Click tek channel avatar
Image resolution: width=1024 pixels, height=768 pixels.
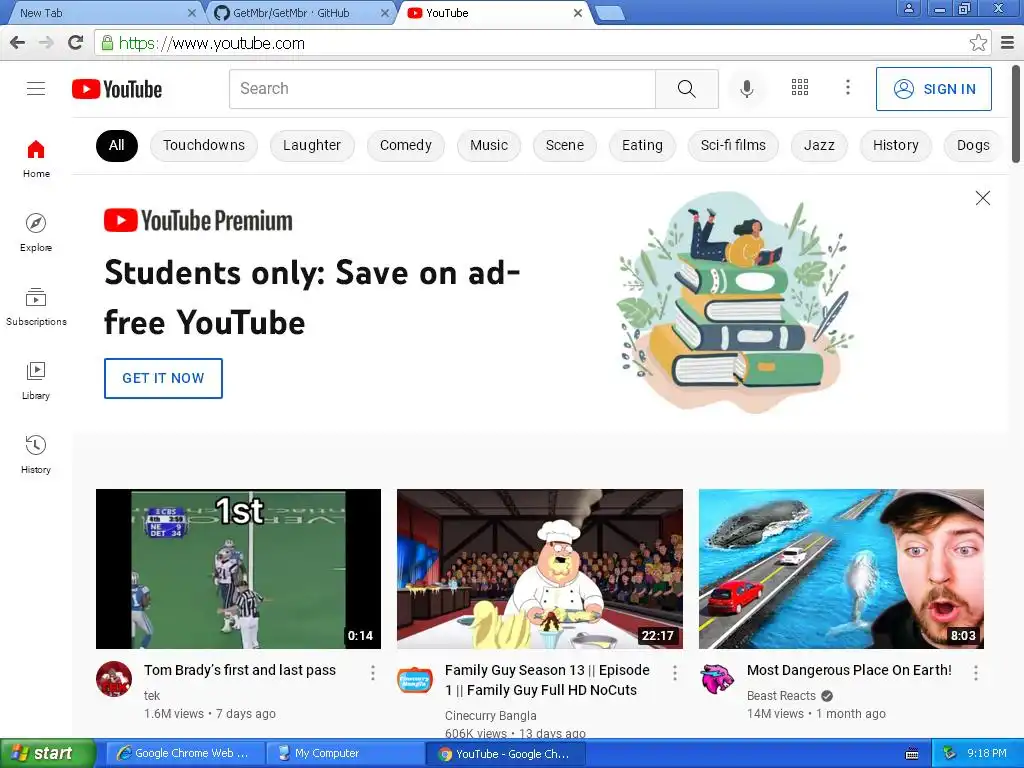(x=114, y=679)
